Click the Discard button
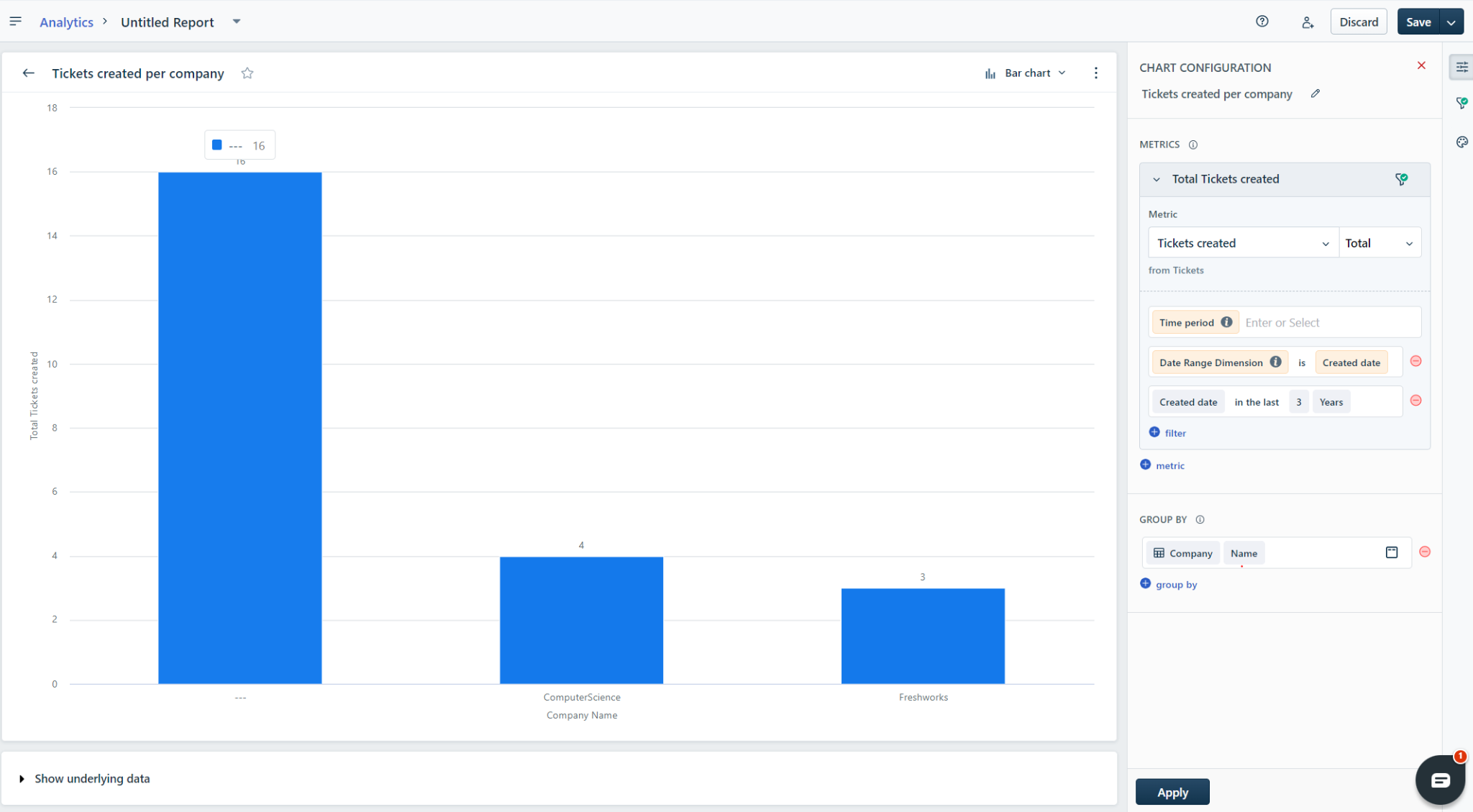This screenshot has height=812, width=1473. [x=1358, y=22]
